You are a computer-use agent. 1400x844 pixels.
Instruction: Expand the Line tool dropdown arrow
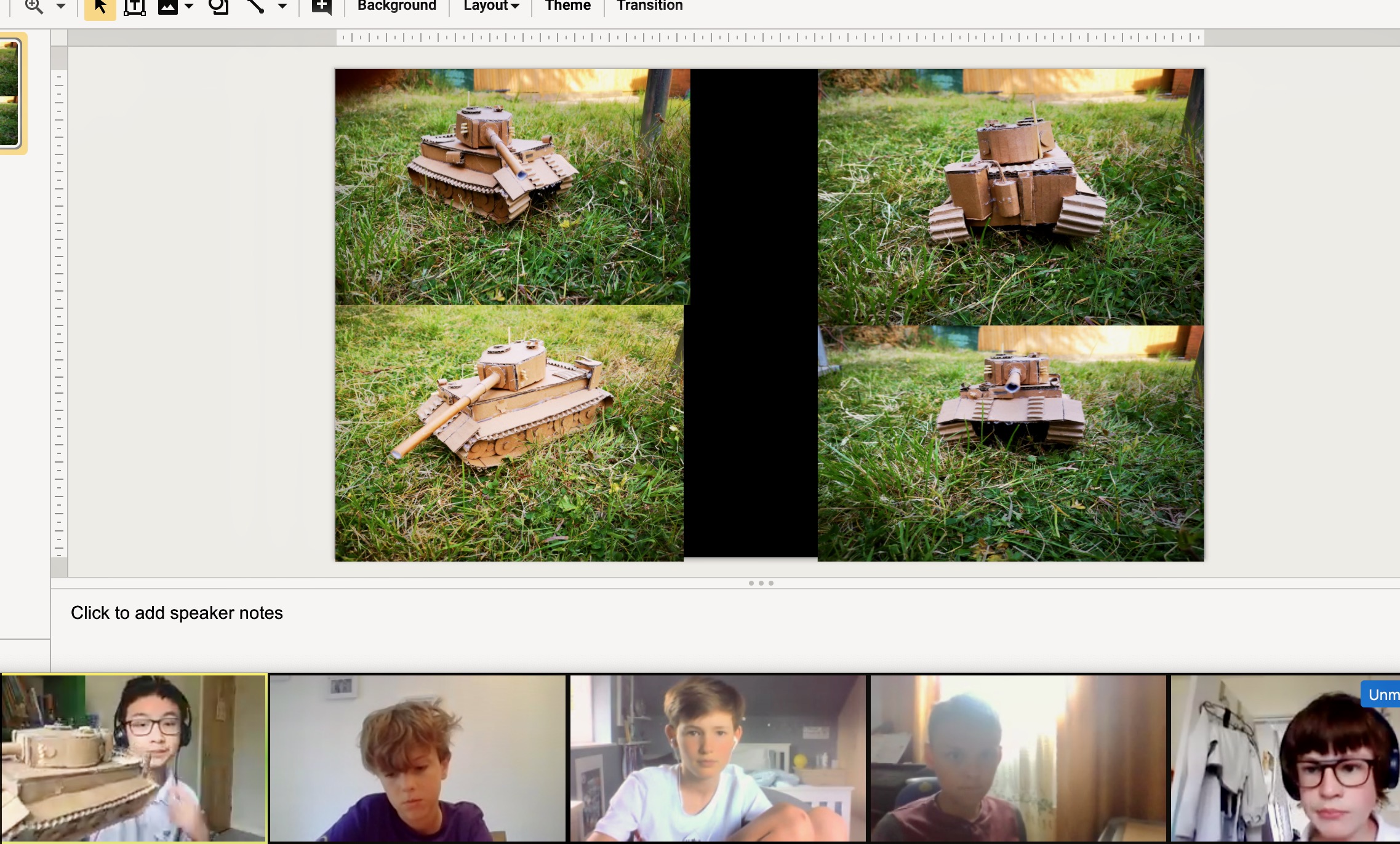(282, 6)
